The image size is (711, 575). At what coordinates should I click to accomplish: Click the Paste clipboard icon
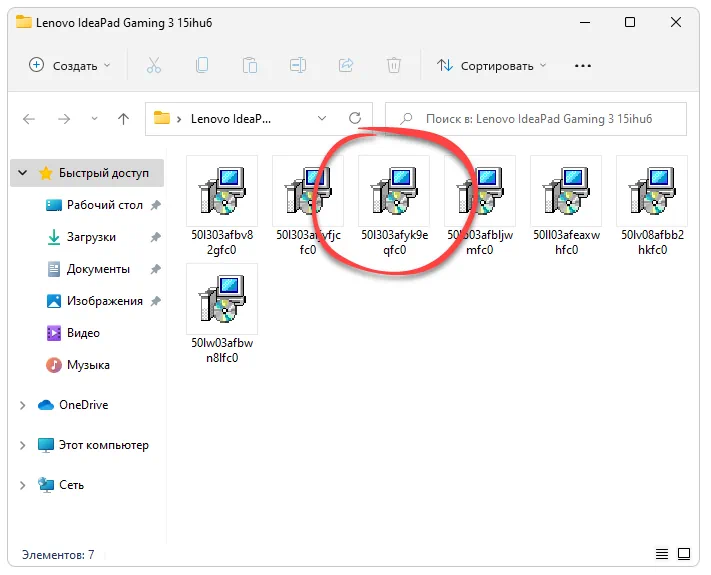coord(250,65)
